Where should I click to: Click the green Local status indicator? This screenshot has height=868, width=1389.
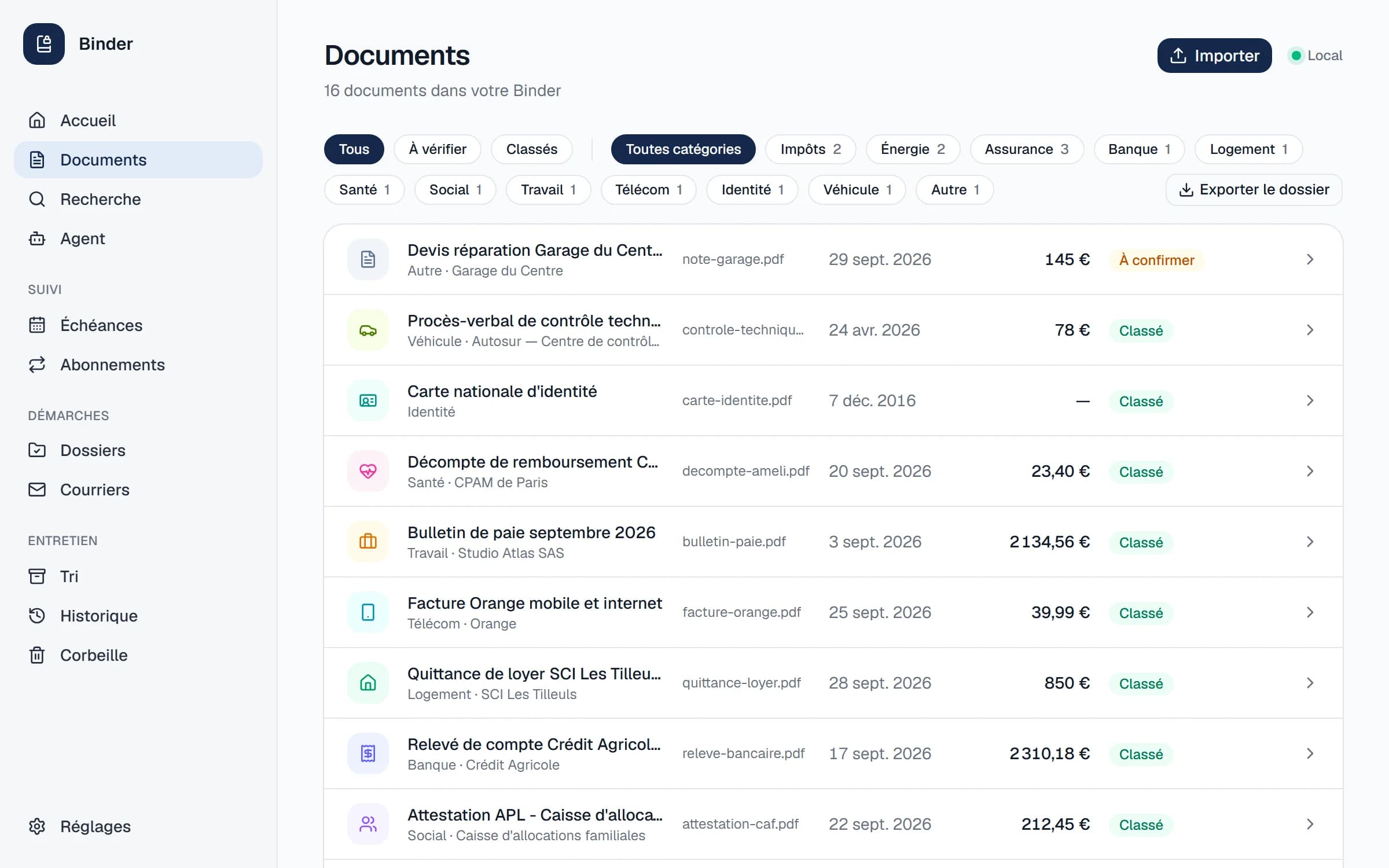click(1296, 56)
